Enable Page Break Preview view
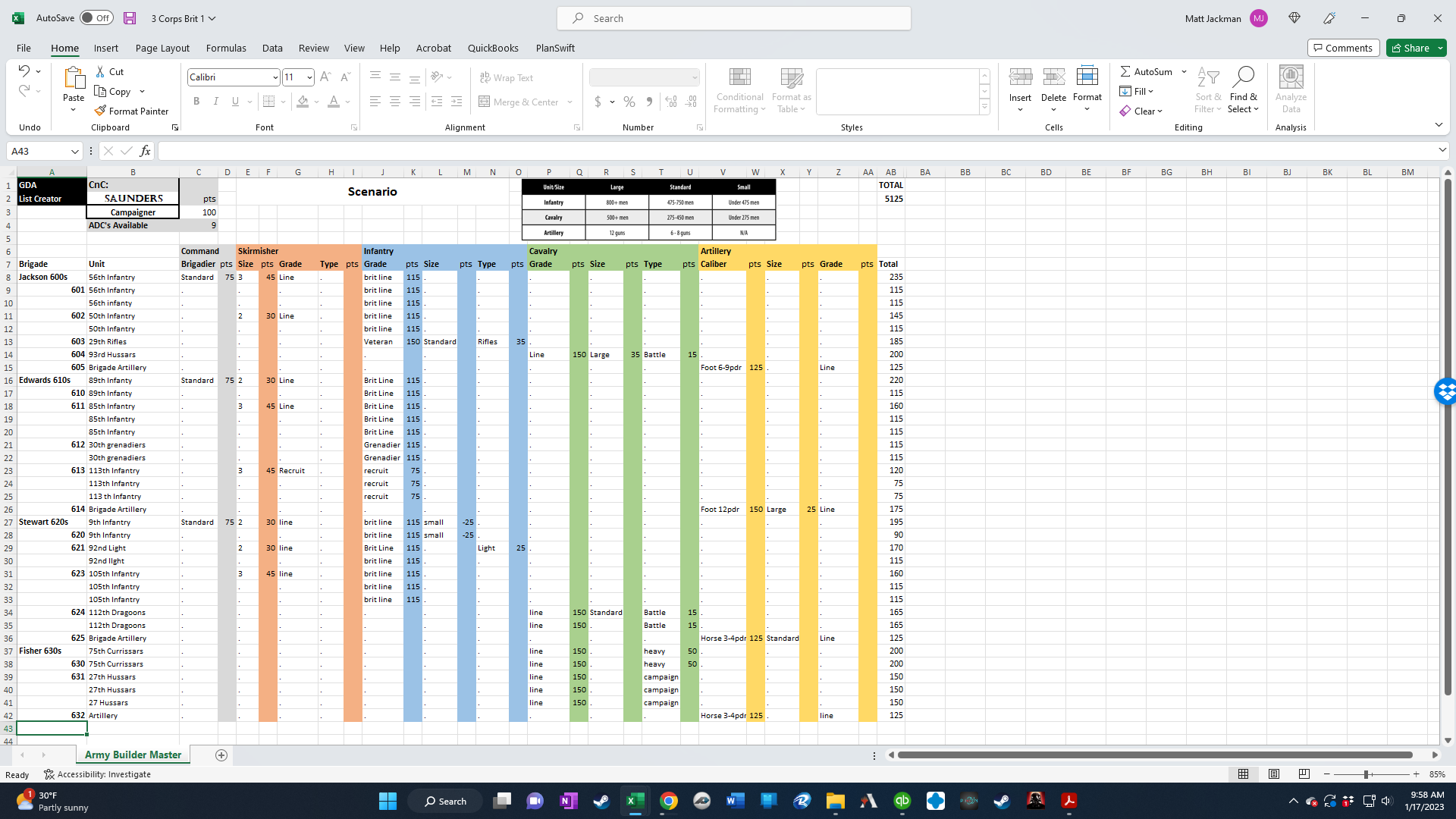Viewport: 1456px width, 819px height. point(1304,774)
